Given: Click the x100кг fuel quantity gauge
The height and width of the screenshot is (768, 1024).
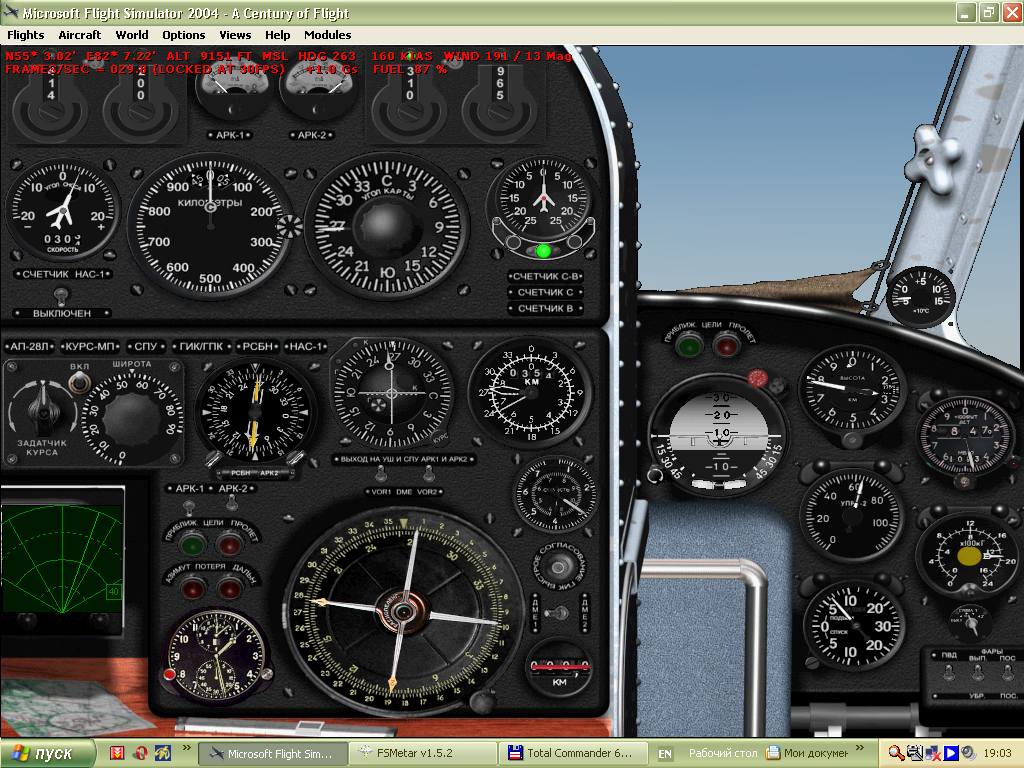Looking at the screenshot, I should [x=969, y=556].
